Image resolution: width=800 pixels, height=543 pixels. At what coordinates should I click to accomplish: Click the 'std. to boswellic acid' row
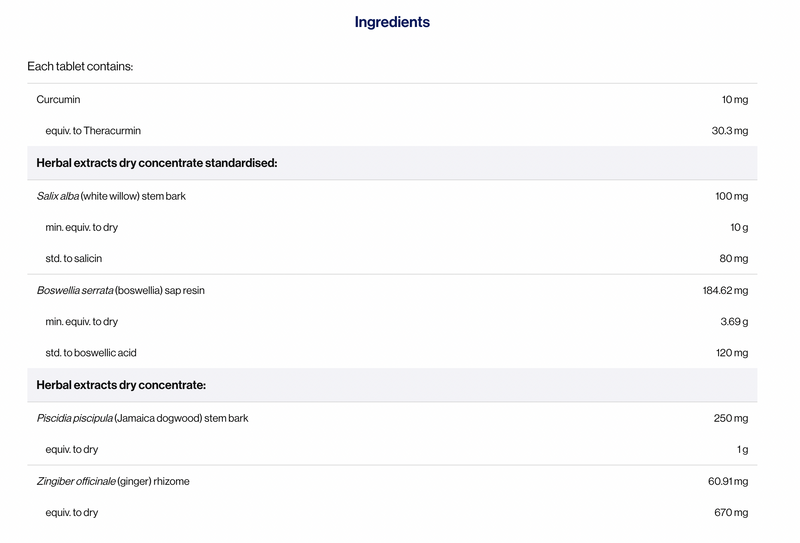[x=392, y=353]
